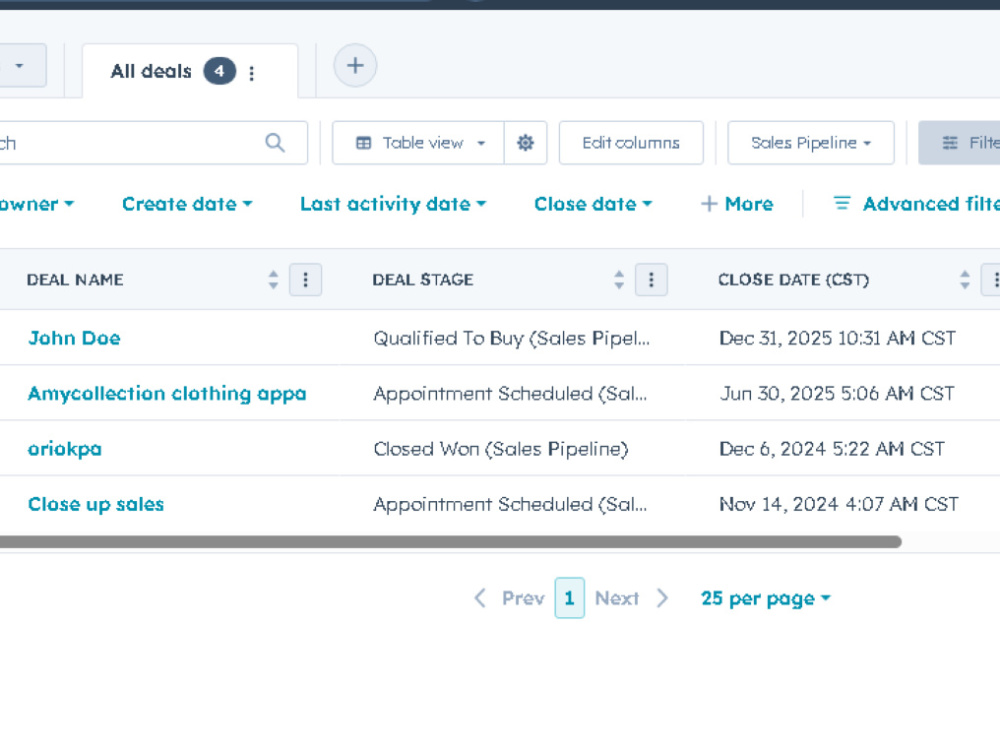Open the All deals tab options menu
This screenshot has height=750, width=1000.
pyautogui.click(x=252, y=73)
